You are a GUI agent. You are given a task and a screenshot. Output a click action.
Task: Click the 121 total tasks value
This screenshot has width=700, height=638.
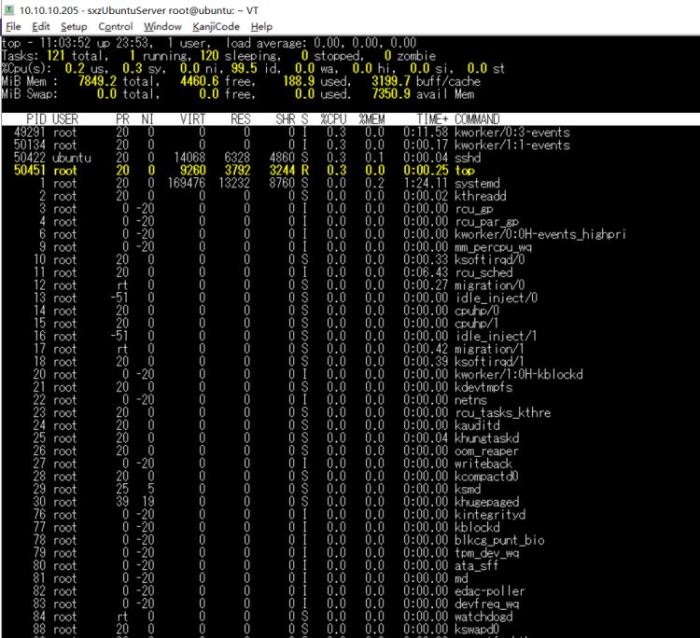(x=56, y=56)
